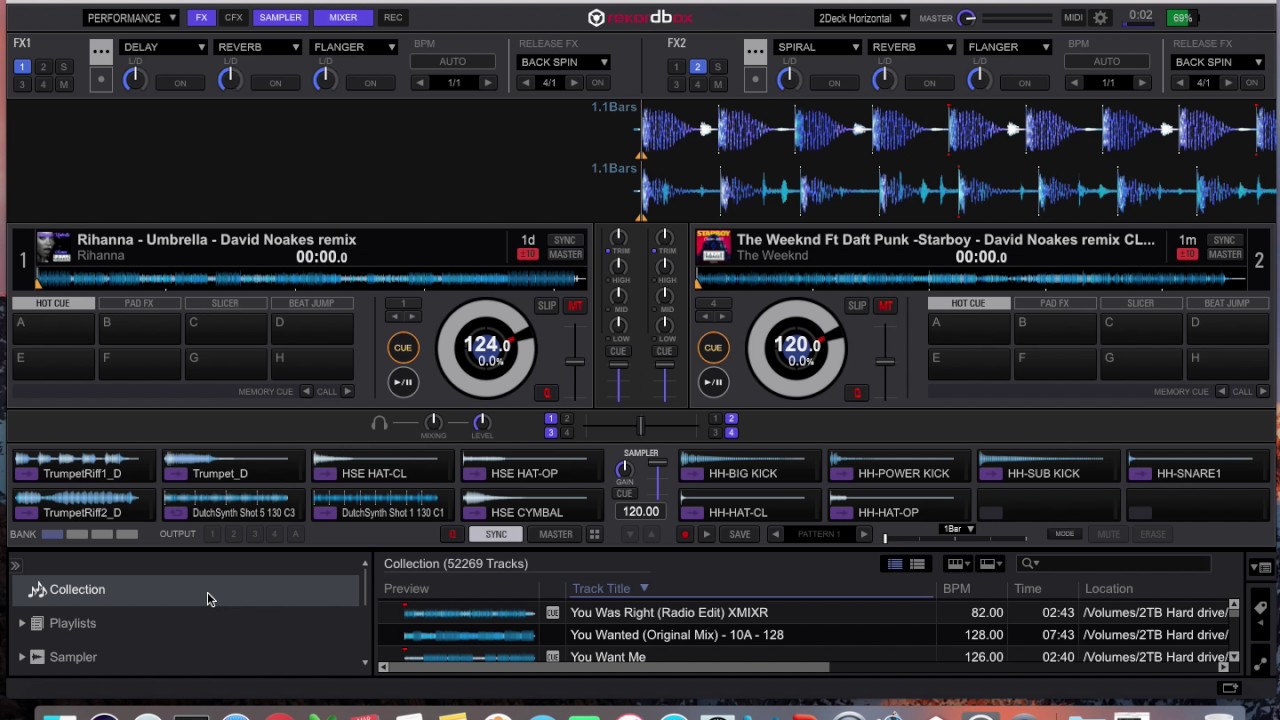Switch to track list view icon
Viewport: 1280px width, 720px height.
pyautogui.click(x=895, y=564)
